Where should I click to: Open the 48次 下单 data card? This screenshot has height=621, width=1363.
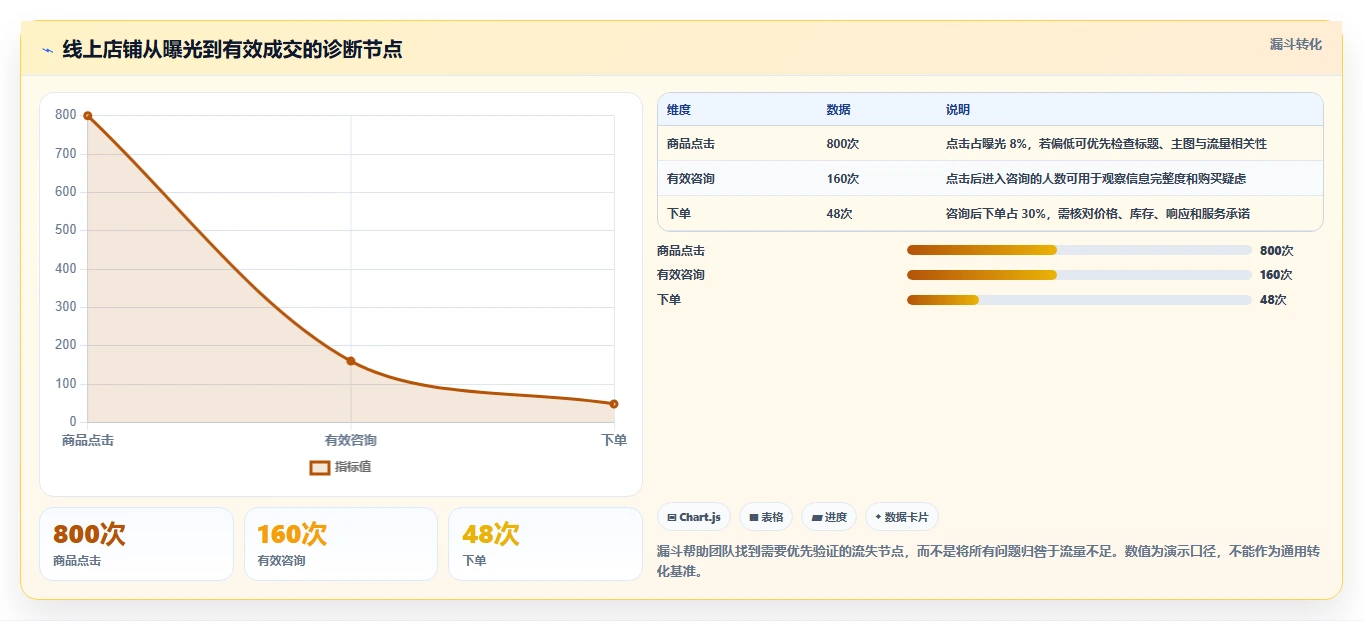[545, 544]
